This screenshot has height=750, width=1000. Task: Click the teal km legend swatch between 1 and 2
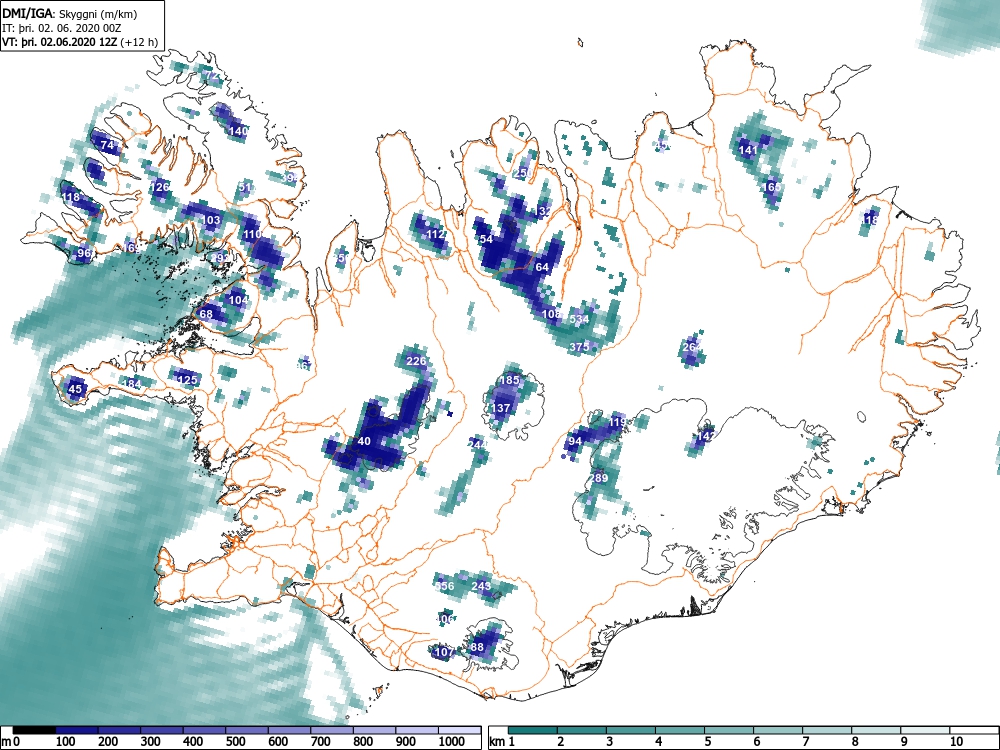pyautogui.click(x=534, y=730)
